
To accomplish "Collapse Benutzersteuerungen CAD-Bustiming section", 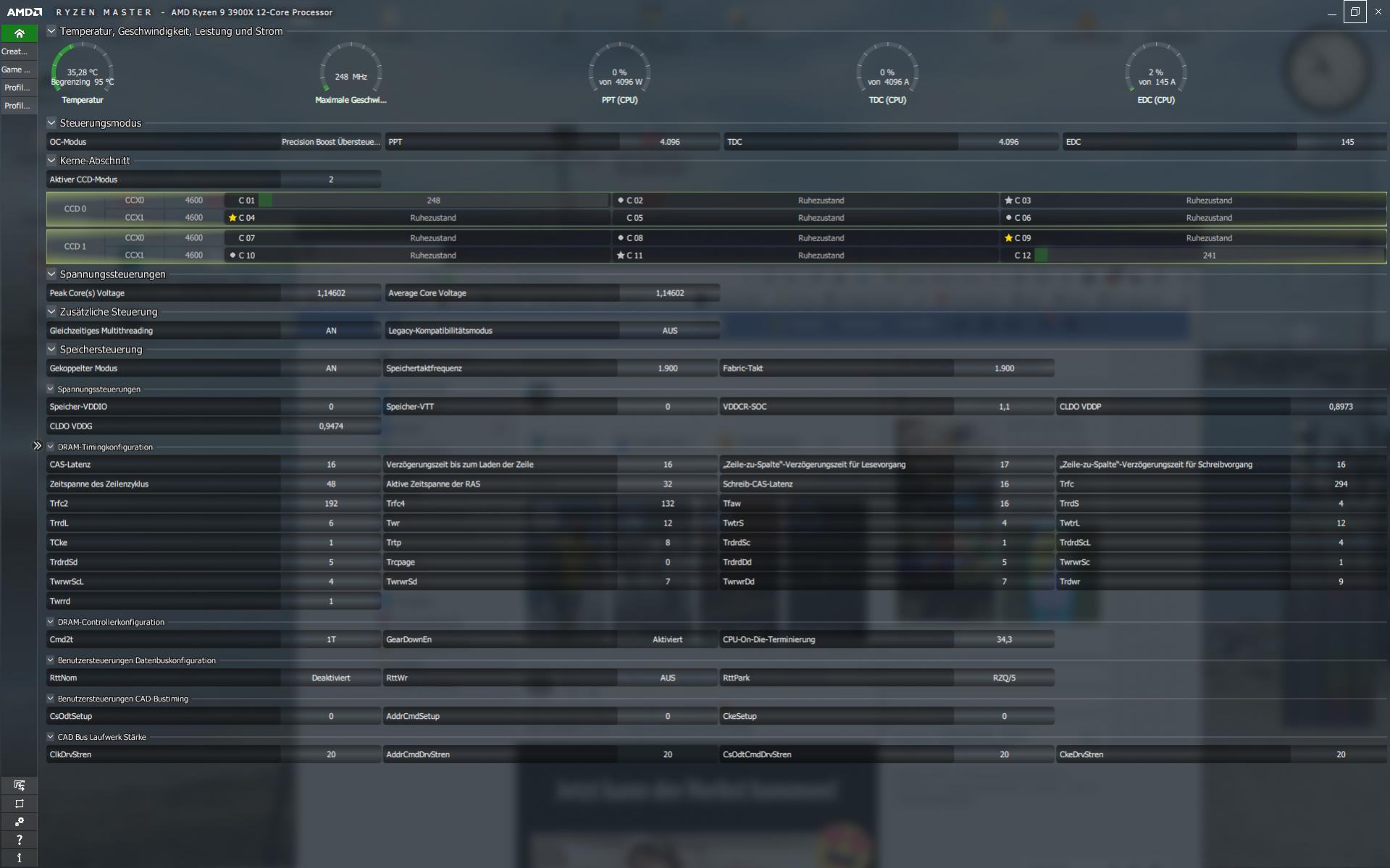I will coord(51,699).
